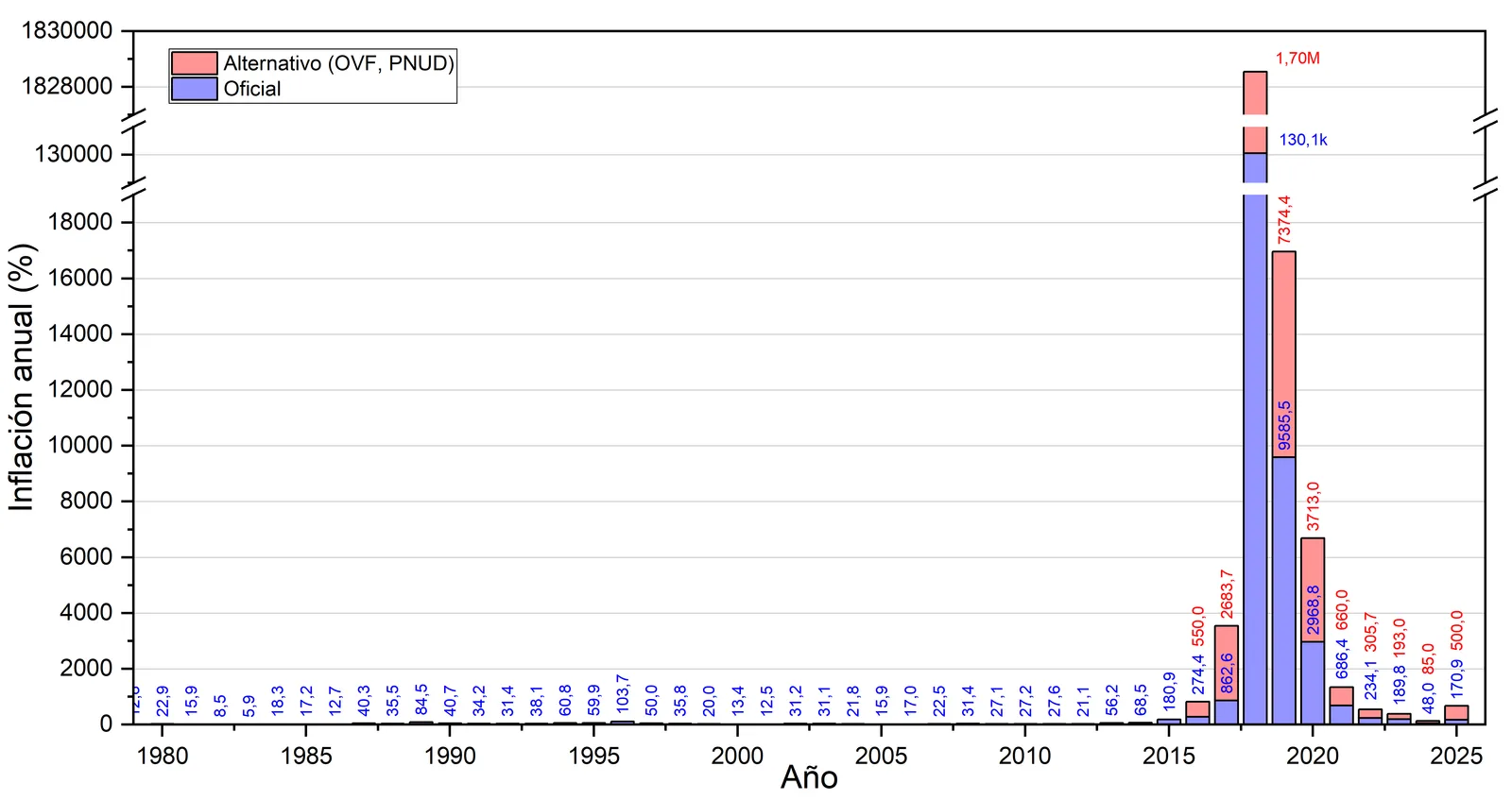Click the '2015' x-axis year label
This screenshot has height=800, width=1512.
click(1169, 756)
